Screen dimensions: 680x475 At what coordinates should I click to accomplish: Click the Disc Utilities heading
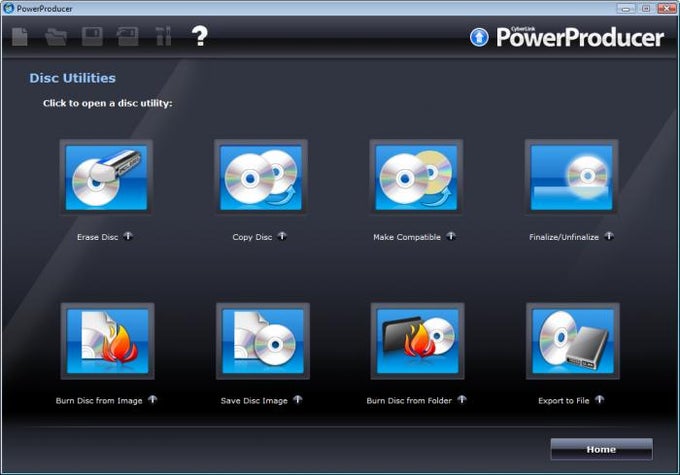(72, 78)
